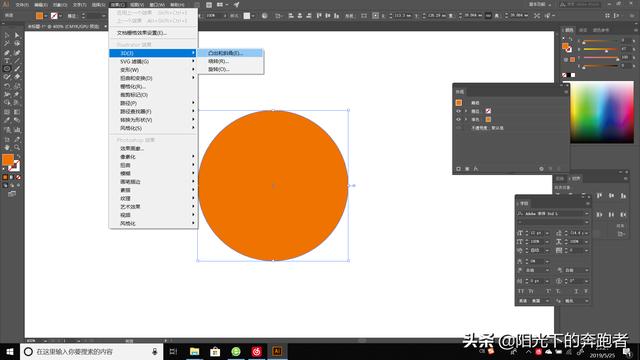This screenshot has width=640, height=360.
Task: Click delete trash icon in Appearance panel
Action: [559, 169]
